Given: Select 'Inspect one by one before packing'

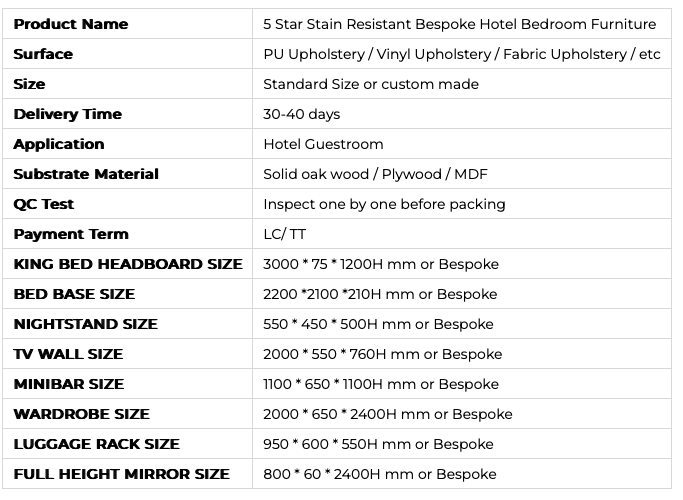Looking at the screenshot, I should coord(384,204).
